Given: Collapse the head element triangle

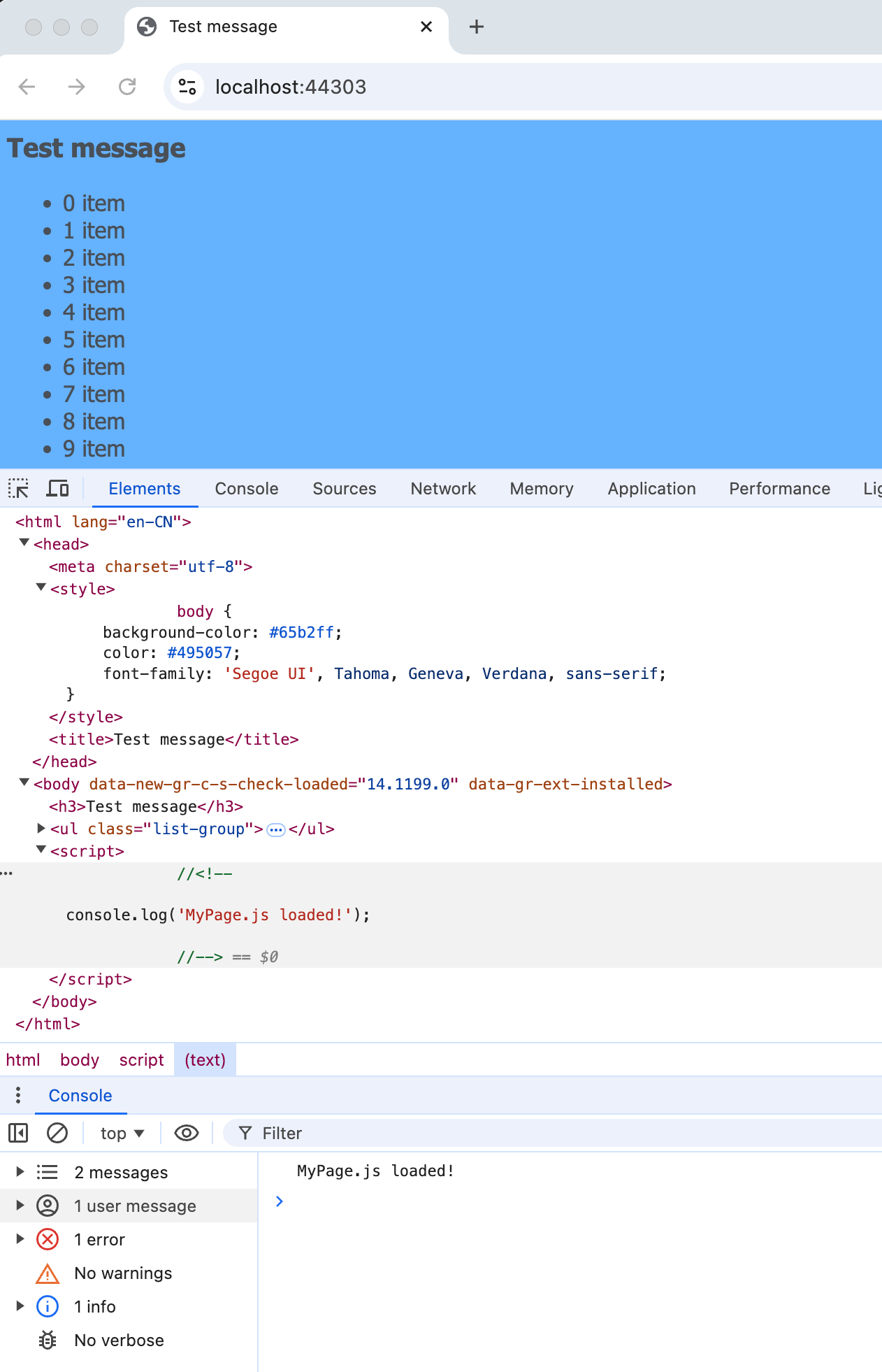Looking at the screenshot, I should (x=24, y=543).
